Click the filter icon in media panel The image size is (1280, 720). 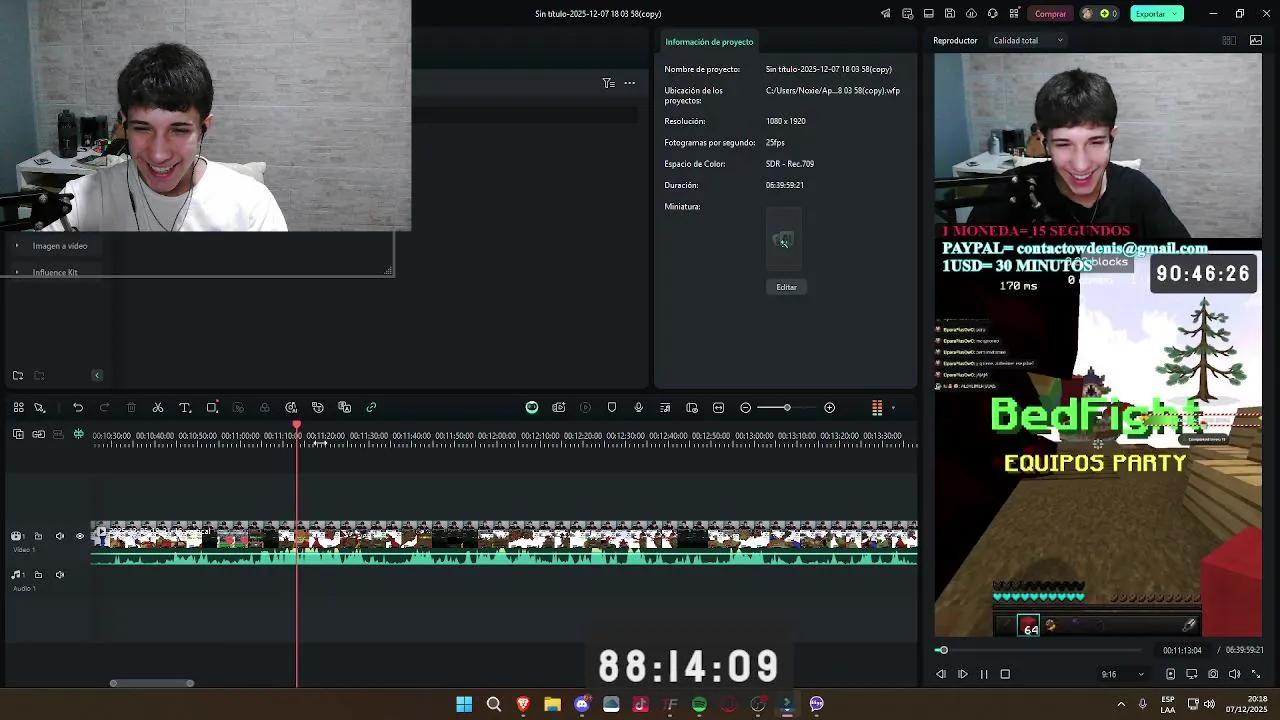coord(608,83)
